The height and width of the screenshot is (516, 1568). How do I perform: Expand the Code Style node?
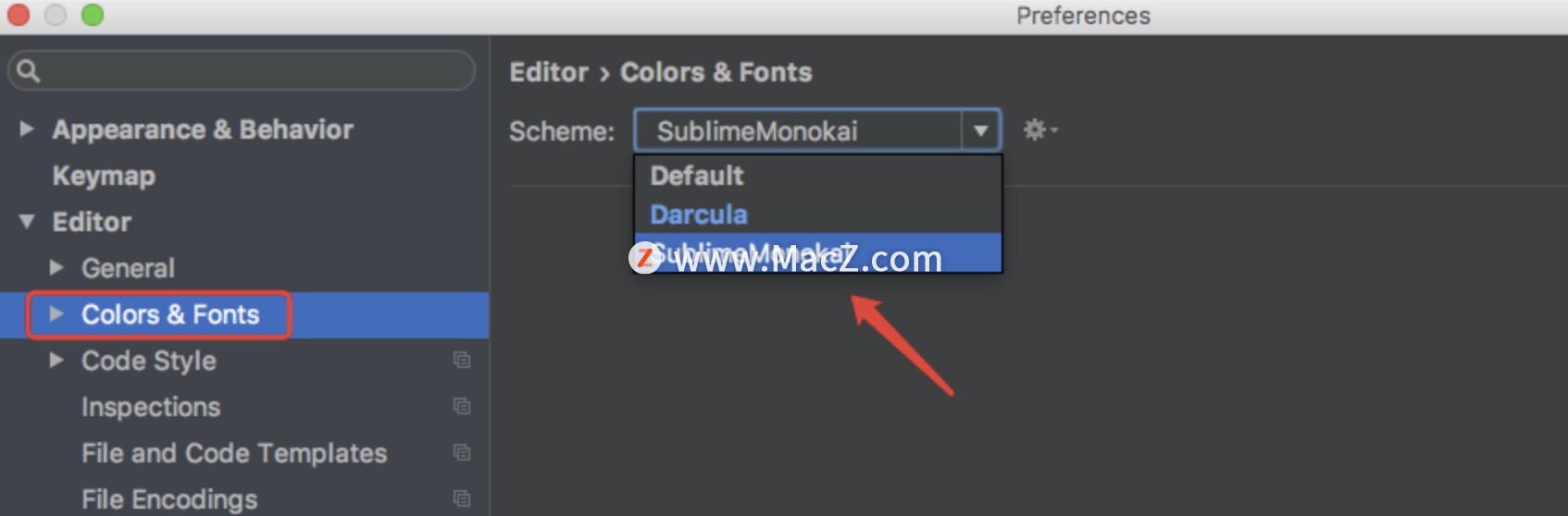56,360
